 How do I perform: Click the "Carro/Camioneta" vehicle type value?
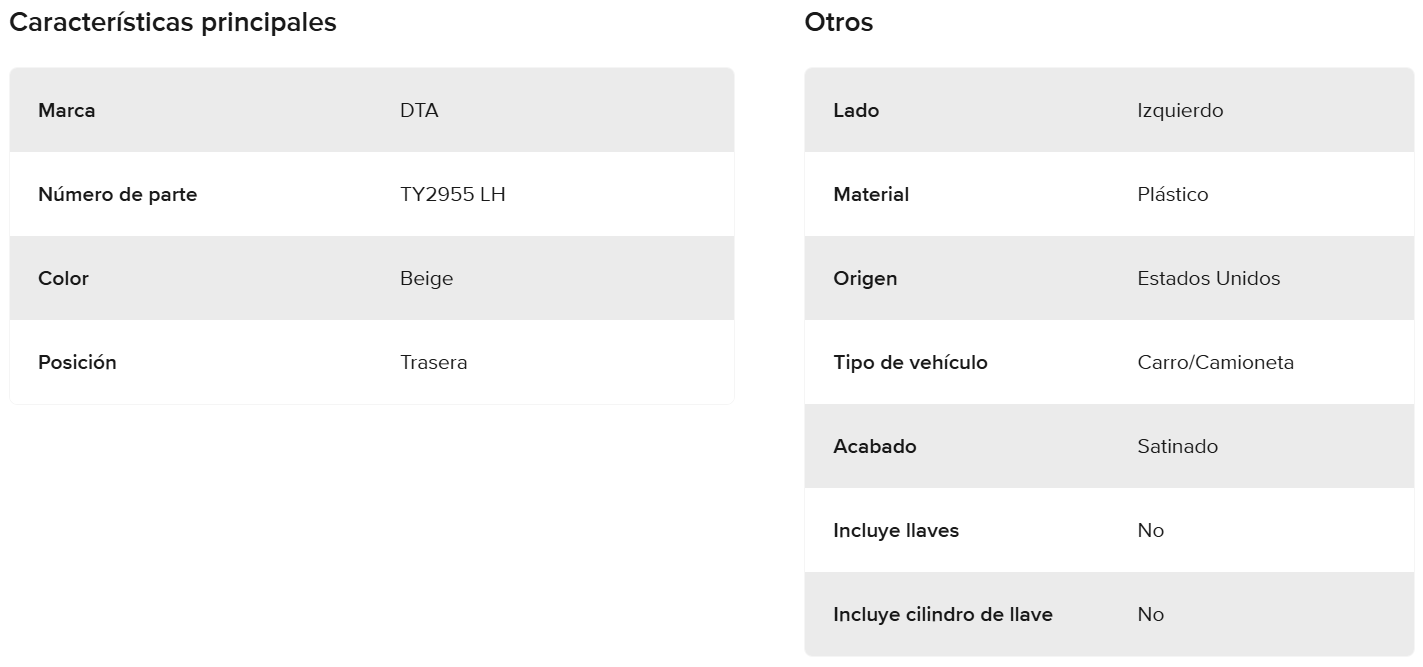click(x=1215, y=363)
